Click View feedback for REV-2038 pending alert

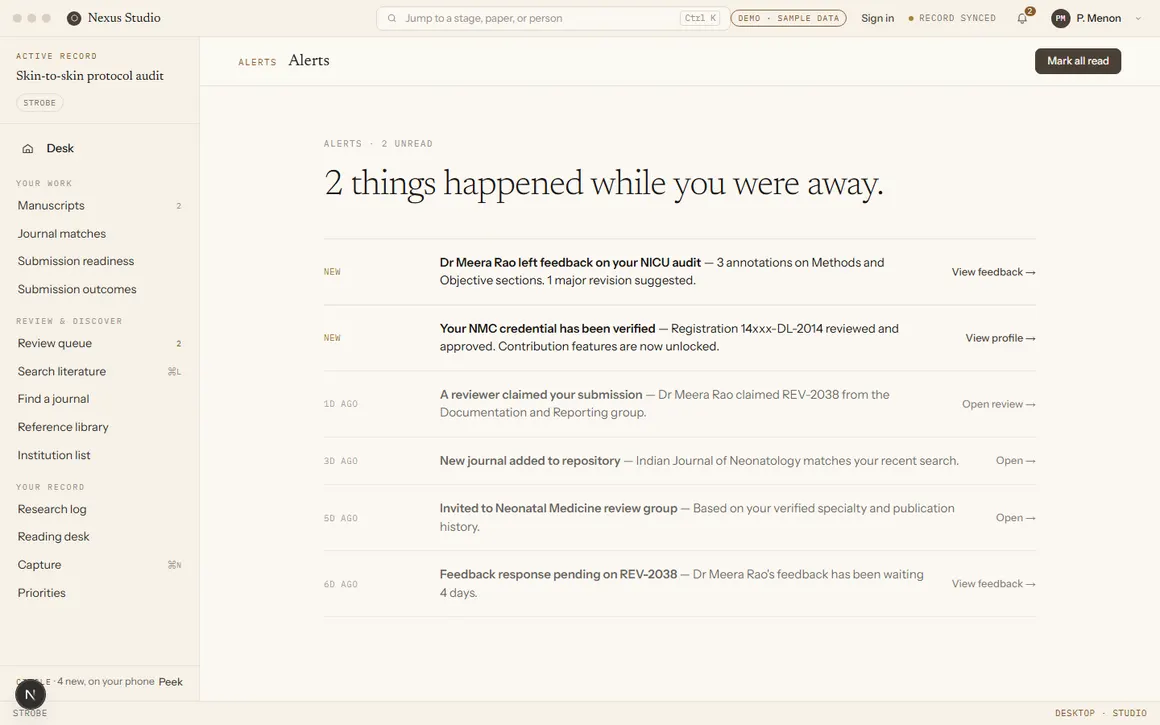993,584
